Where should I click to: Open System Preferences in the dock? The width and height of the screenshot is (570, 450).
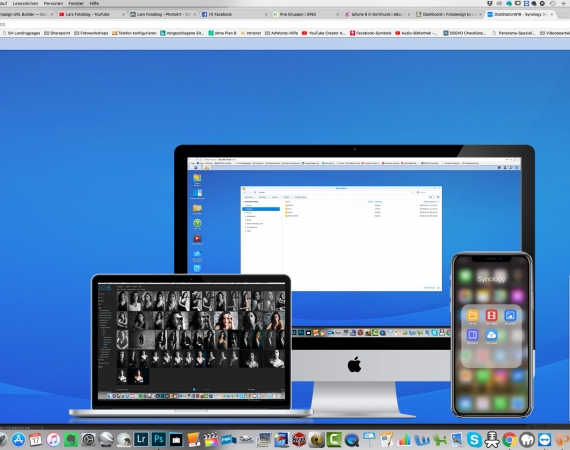[x=89, y=439]
